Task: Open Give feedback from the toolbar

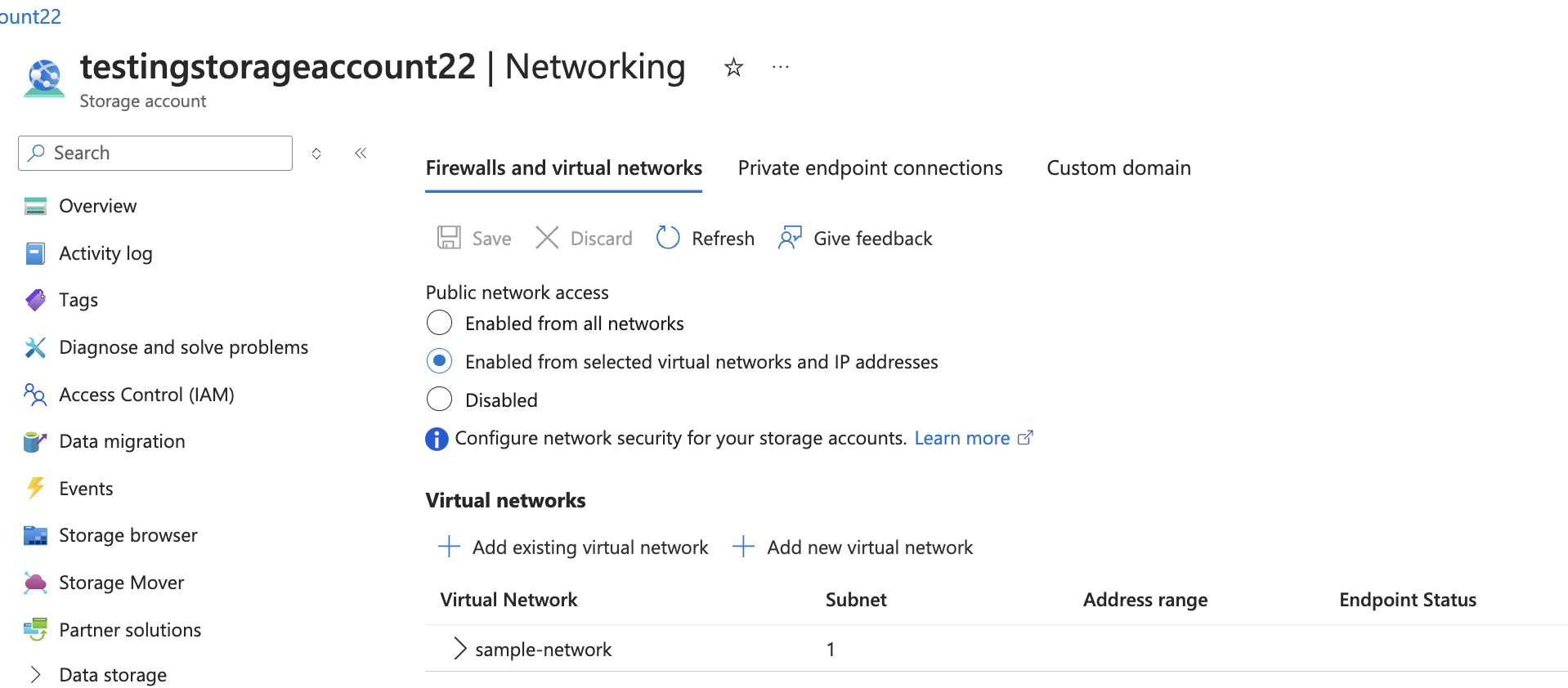Action: (x=855, y=238)
